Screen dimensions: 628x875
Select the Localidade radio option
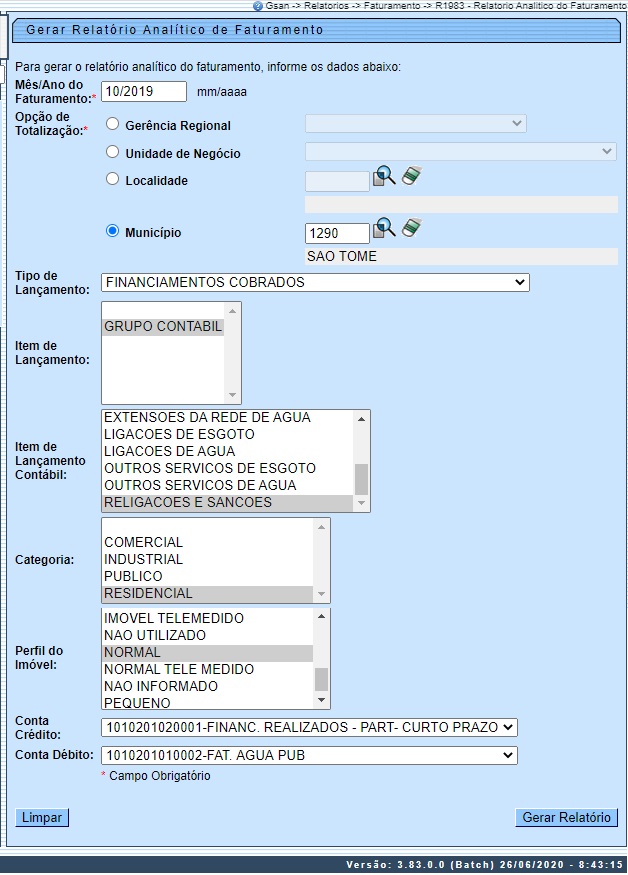click(113, 180)
